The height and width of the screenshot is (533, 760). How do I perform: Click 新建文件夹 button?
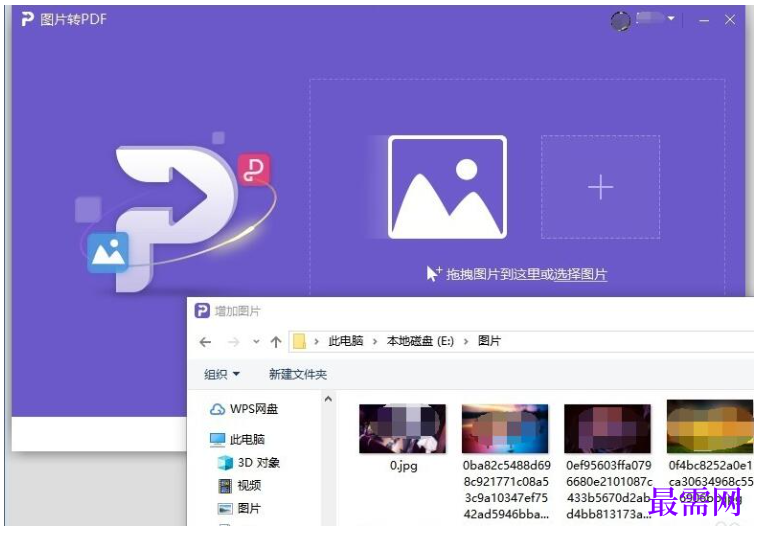(298, 374)
